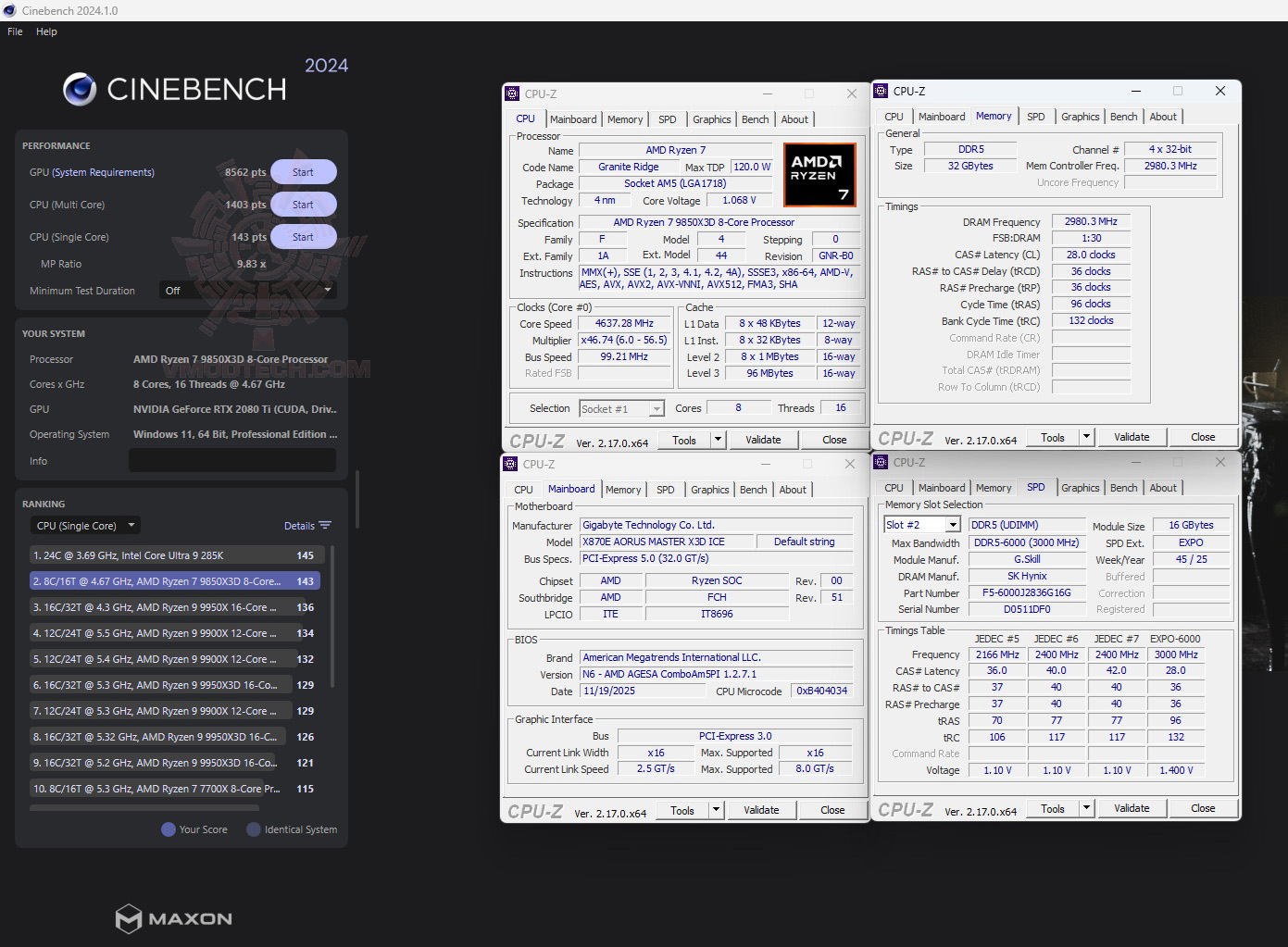The height and width of the screenshot is (947, 1288).
Task: Expand the Minimum Test Duration dropdown
Action: (x=248, y=291)
